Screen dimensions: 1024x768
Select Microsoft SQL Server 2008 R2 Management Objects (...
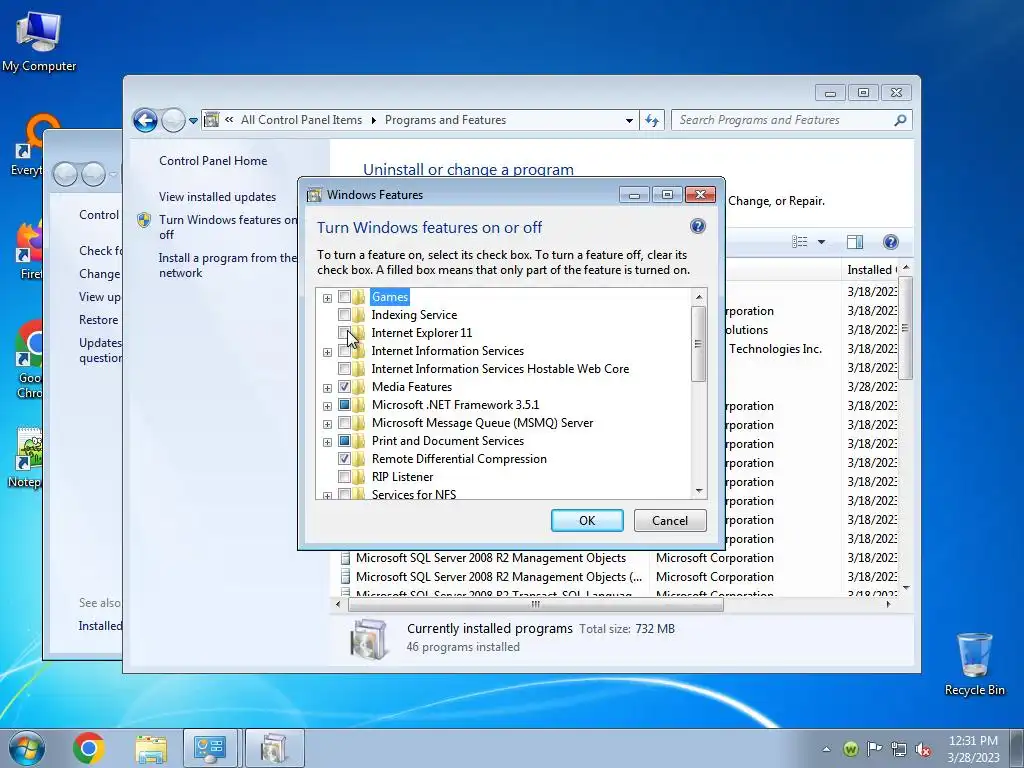pos(499,577)
